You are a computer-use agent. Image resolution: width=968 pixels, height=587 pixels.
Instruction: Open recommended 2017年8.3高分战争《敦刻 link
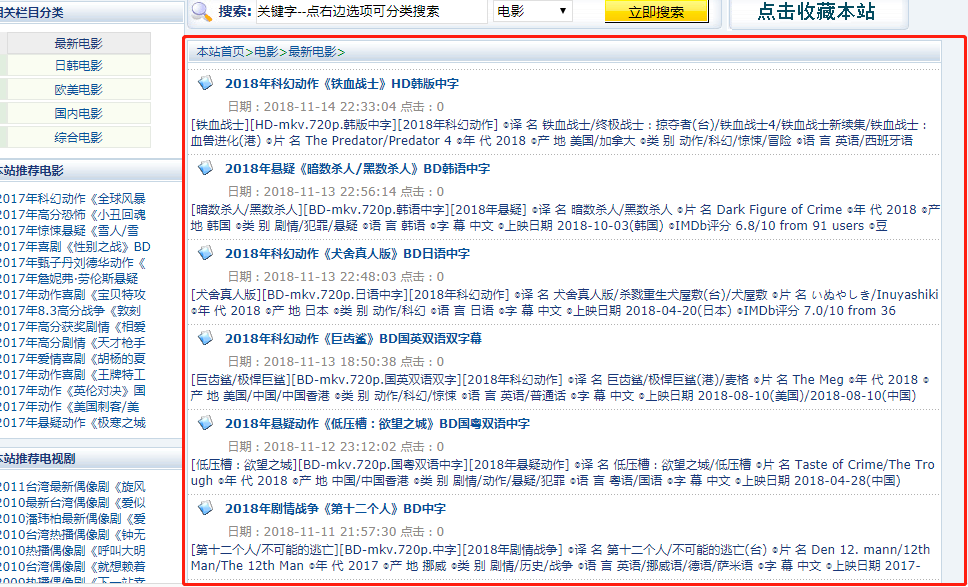click(72, 311)
